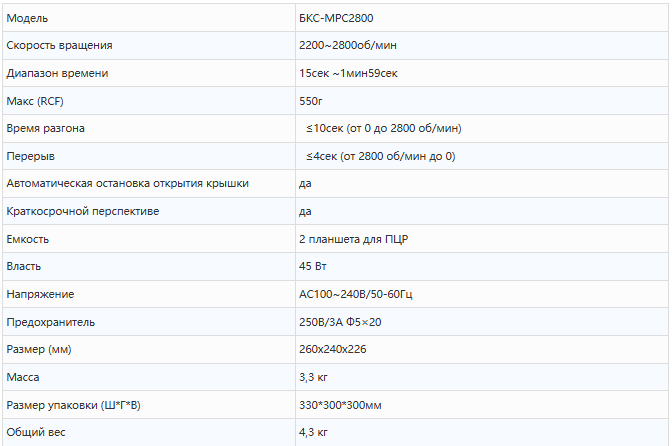Select the 550г RCF value
672x446 pixels.
(311, 101)
